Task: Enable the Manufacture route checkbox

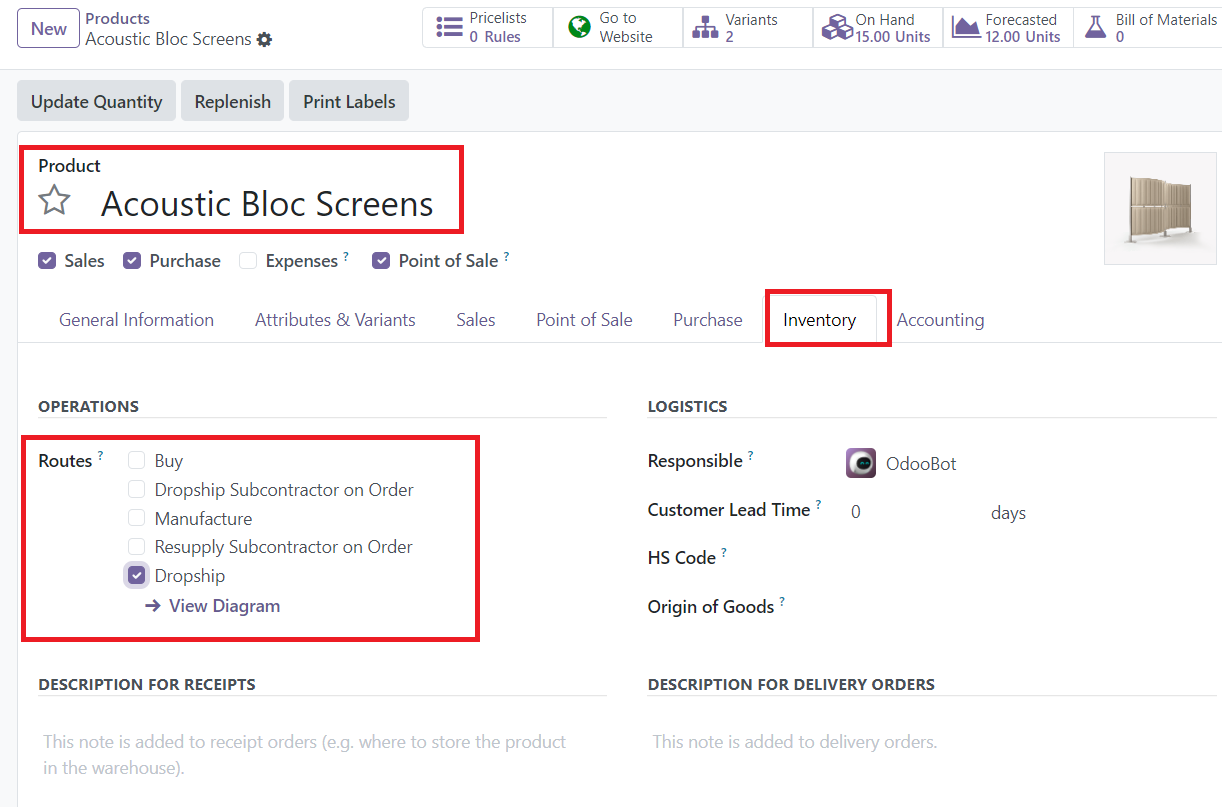Action: (x=137, y=519)
